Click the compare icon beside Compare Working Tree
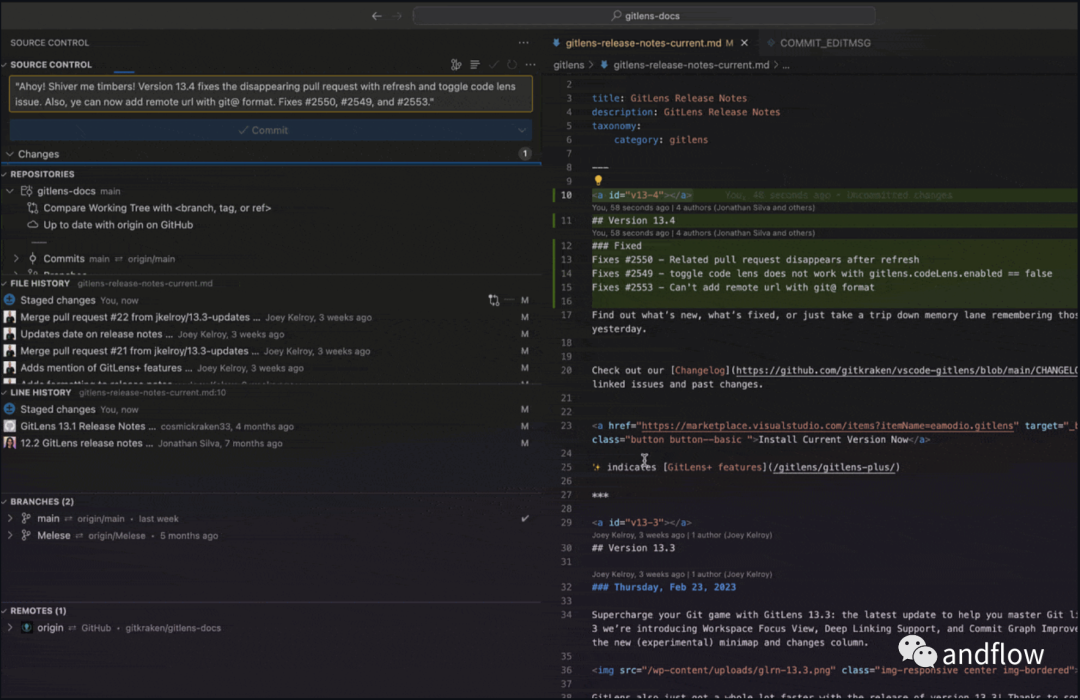This screenshot has height=700, width=1080. 32,207
